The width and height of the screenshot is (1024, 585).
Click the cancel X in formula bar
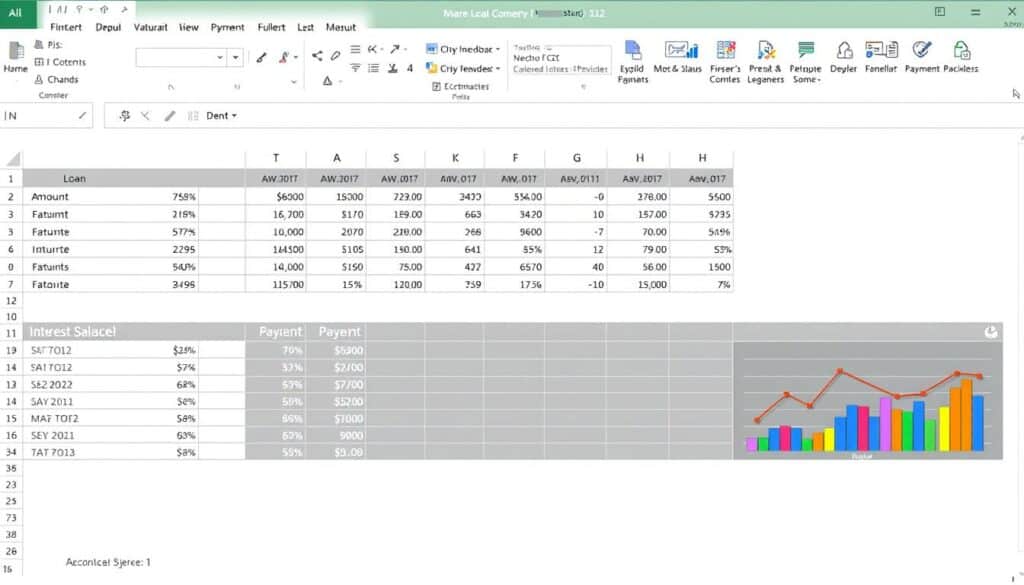(145, 116)
